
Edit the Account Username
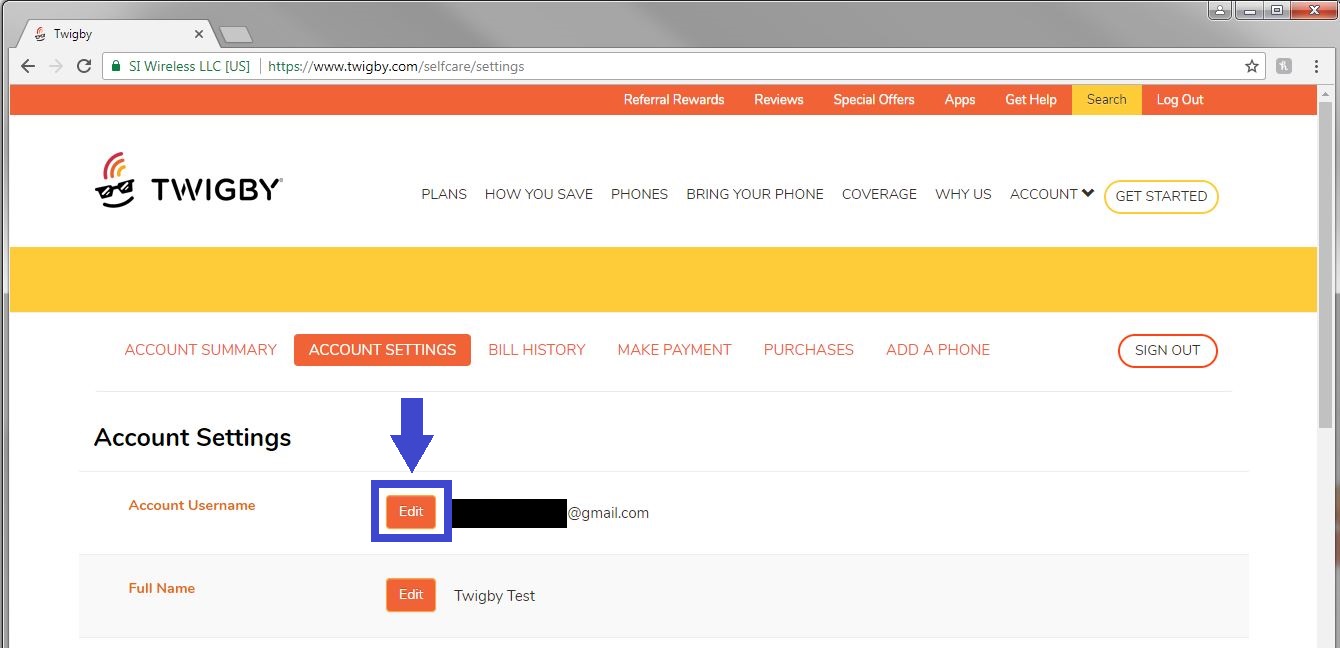pos(411,512)
